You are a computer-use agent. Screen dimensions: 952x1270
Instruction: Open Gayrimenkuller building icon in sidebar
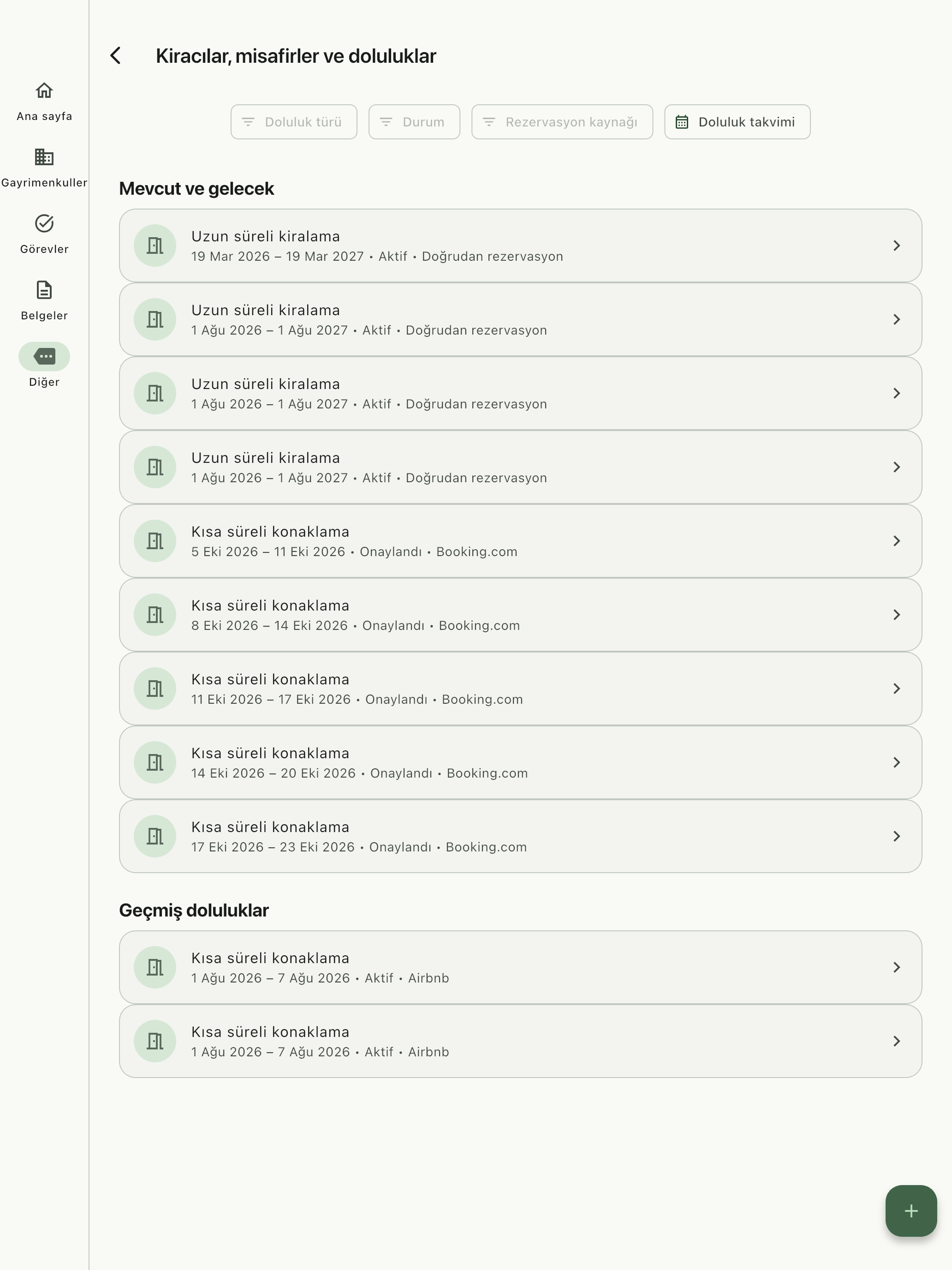click(44, 157)
